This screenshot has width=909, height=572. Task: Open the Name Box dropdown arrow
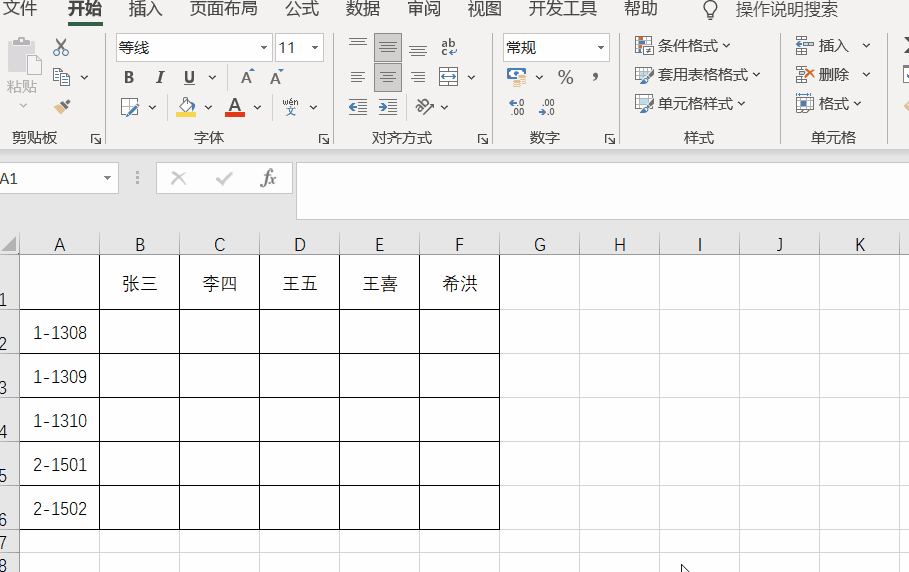pyautogui.click(x=107, y=178)
